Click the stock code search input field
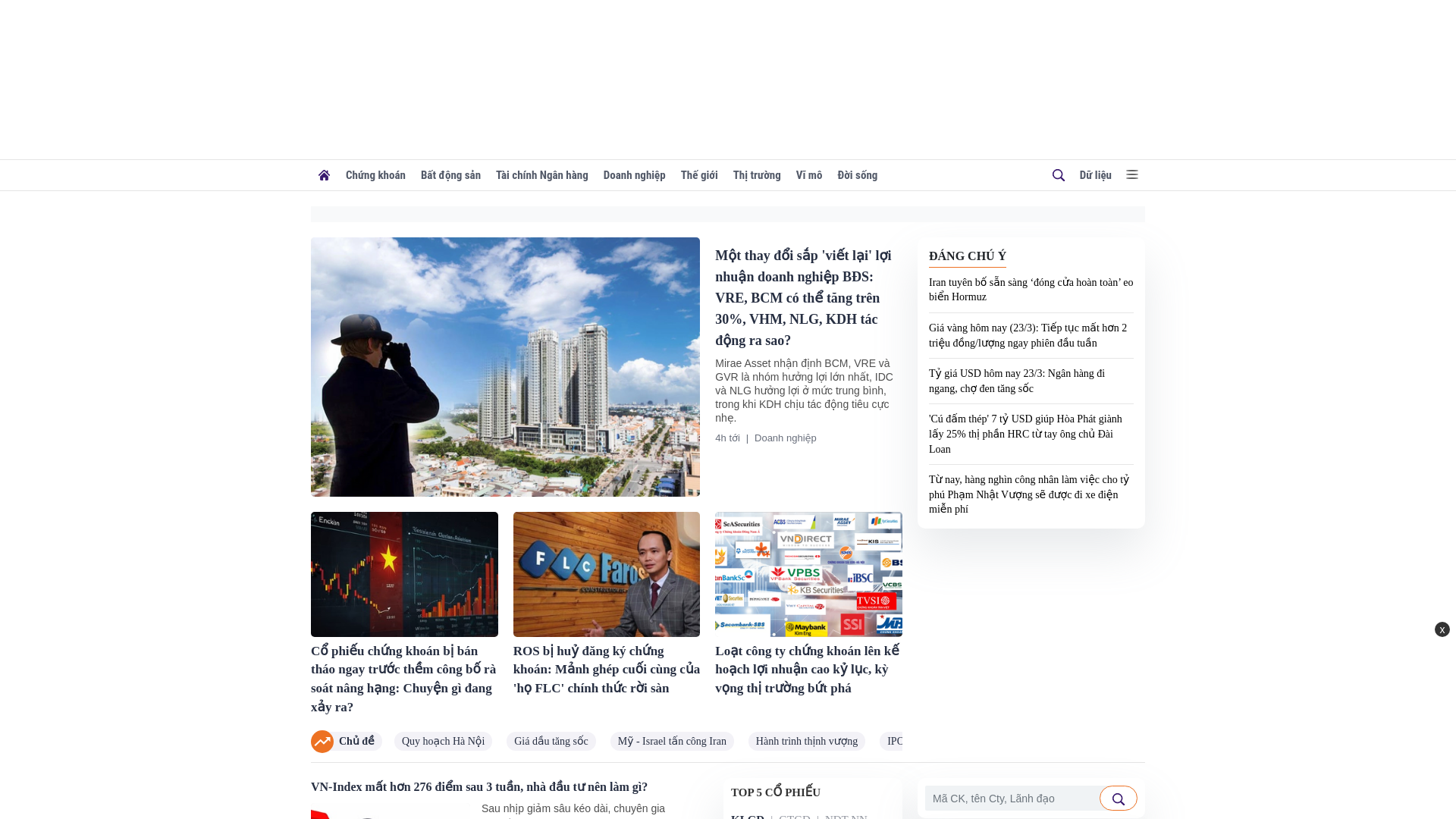1456x819 pixels. (x=1012, y=799)
